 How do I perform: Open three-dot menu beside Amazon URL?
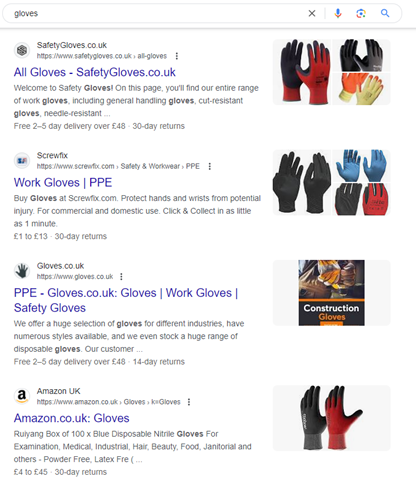point(189,402)
